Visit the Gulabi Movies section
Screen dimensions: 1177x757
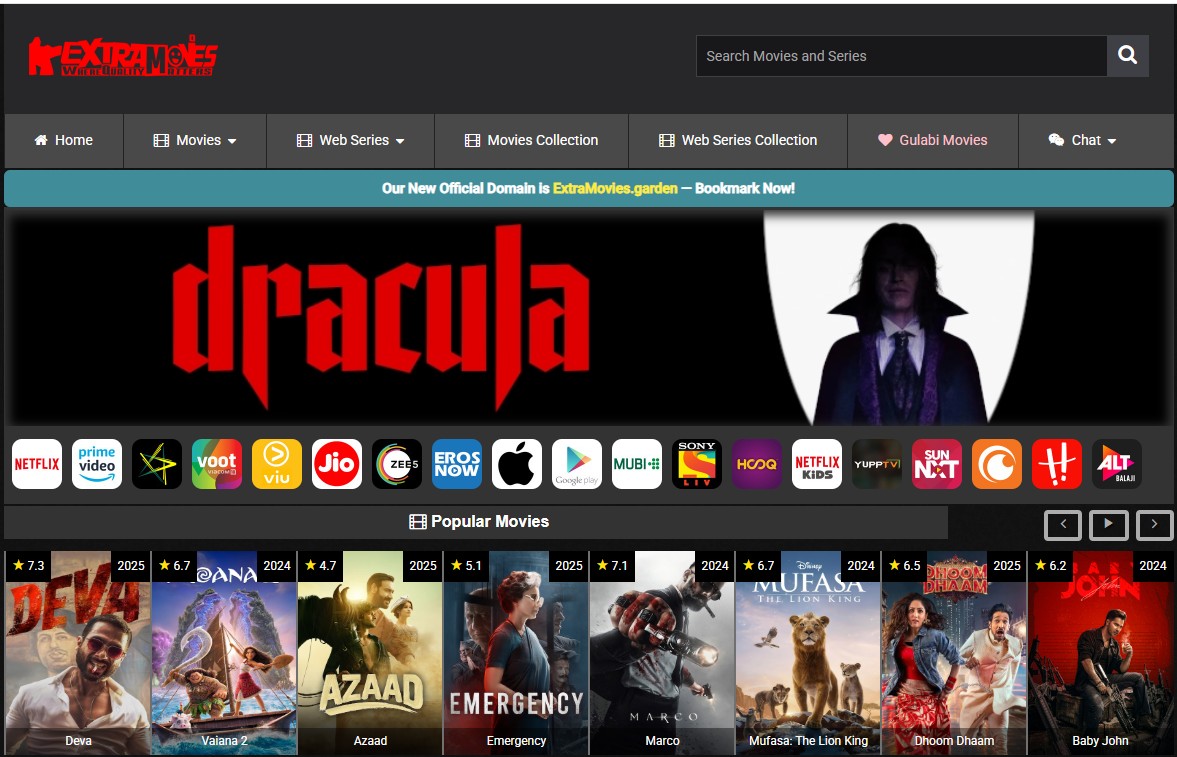point(933,140)
